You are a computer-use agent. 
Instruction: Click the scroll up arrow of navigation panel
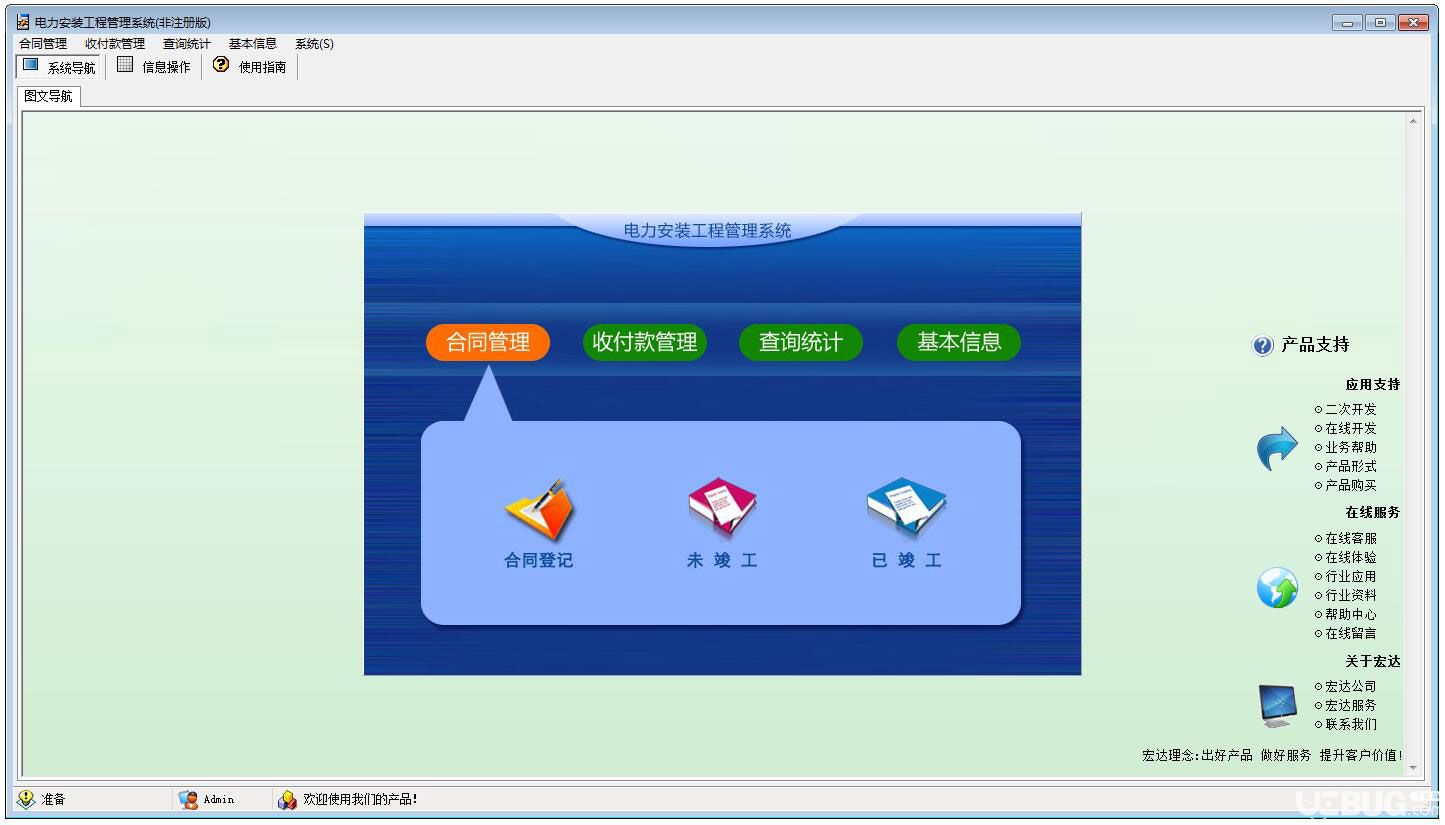1413,121
